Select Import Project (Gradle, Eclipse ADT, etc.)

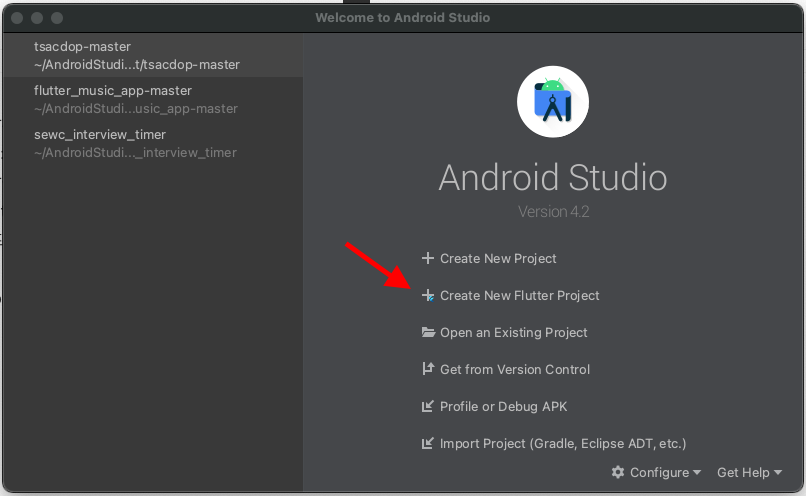click(x=563, y=444)
